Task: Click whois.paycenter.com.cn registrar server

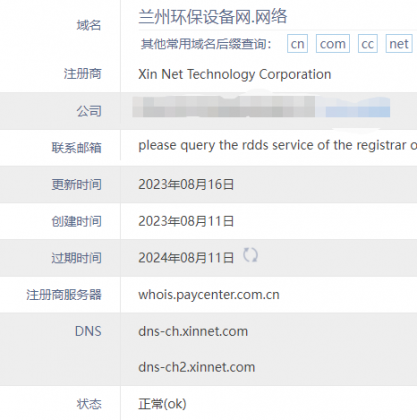Action: pos(209,295)
